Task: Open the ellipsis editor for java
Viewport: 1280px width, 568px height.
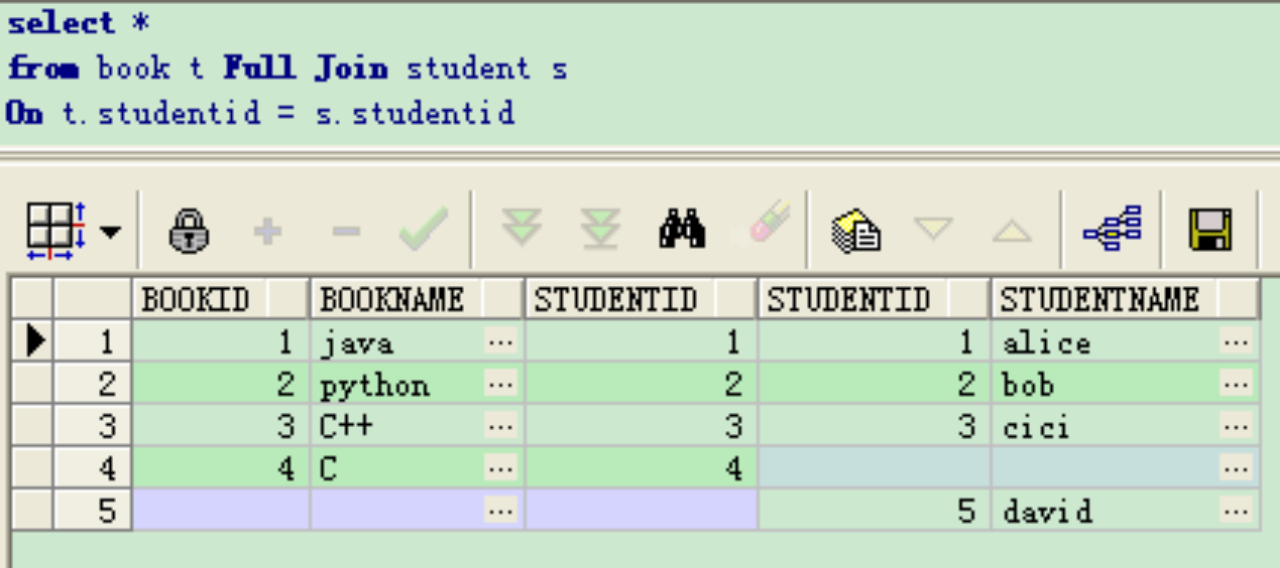Action: tap(501, 343)
